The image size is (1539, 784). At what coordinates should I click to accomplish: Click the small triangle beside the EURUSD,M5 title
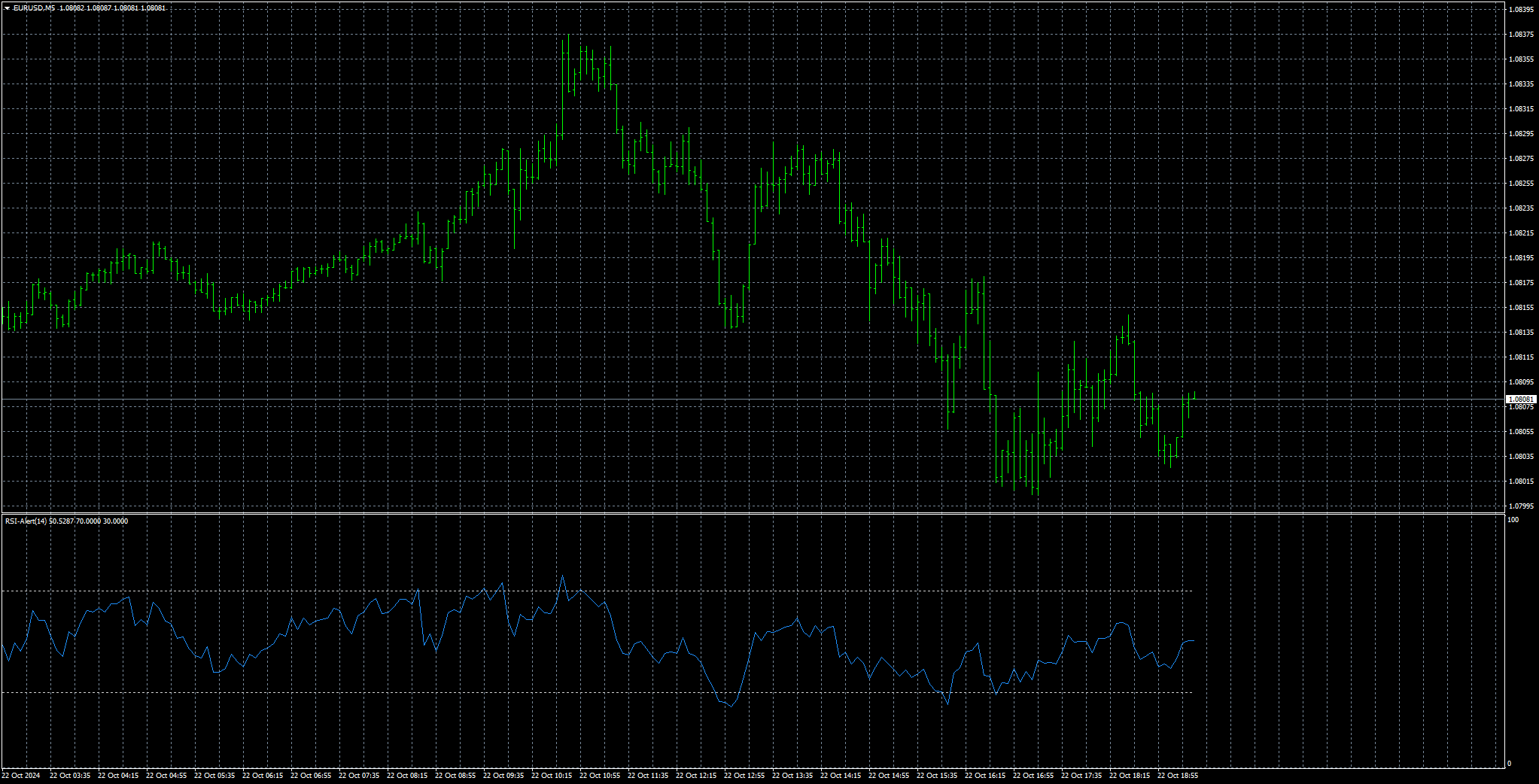[7, 8]
